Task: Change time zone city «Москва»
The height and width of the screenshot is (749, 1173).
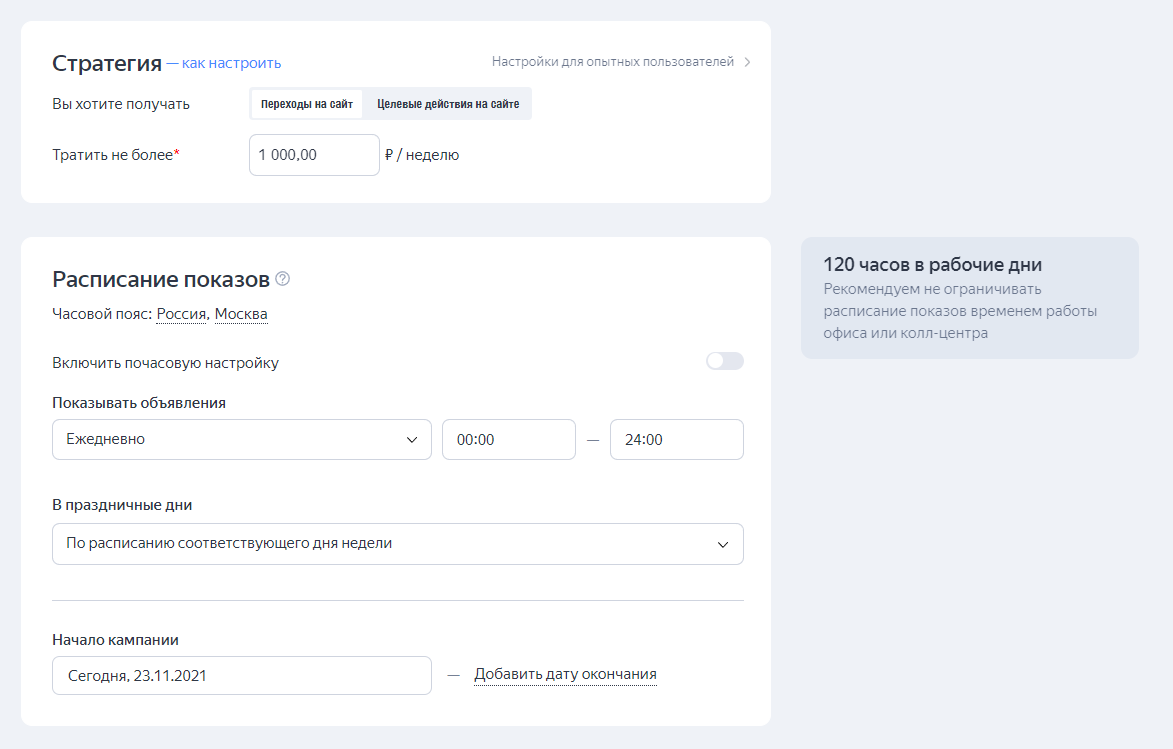Action: click(x=241, y=314)
